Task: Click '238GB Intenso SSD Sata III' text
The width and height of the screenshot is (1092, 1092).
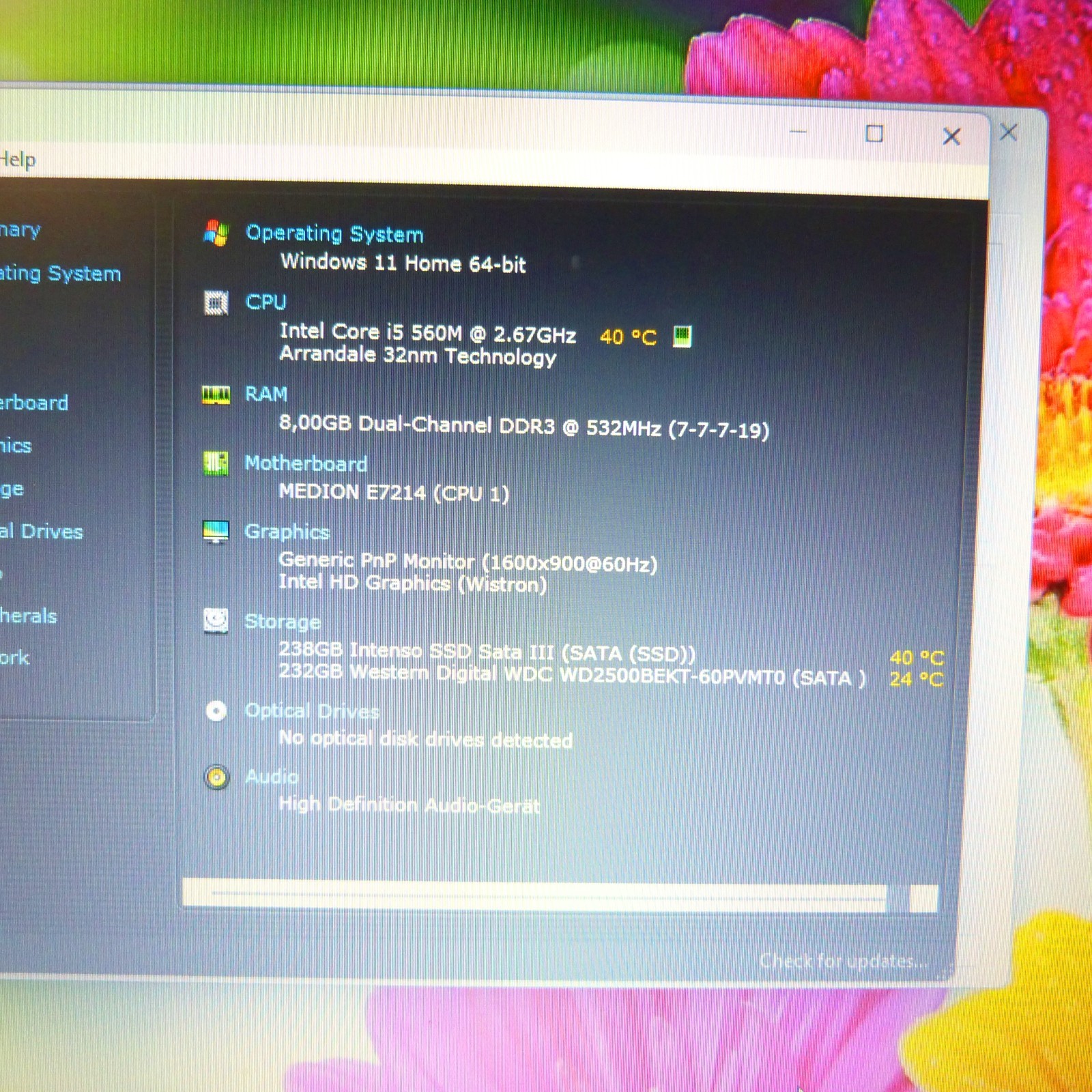Action: [487, 652]
